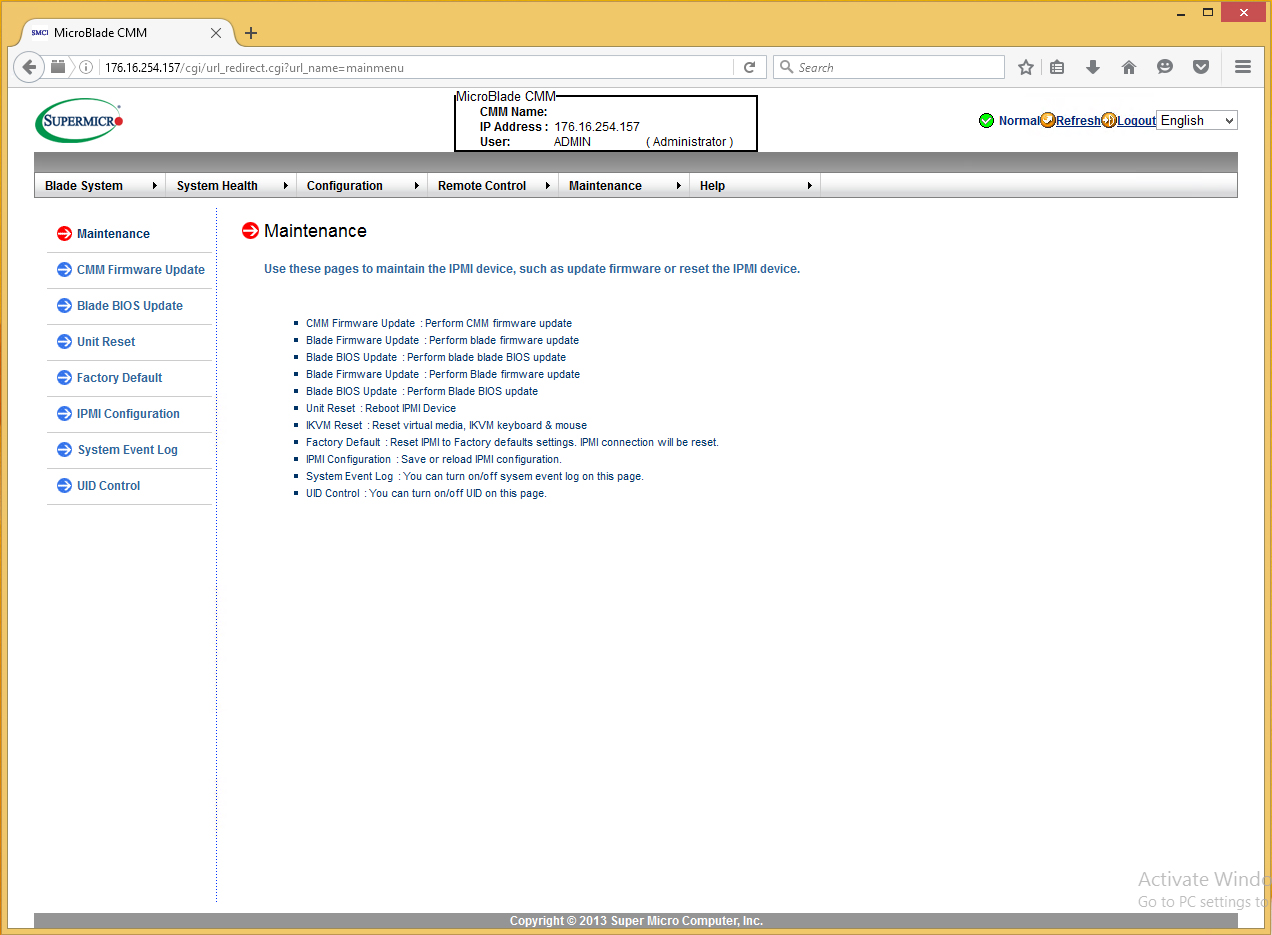Close the MicroBlade CMM tab
1272x935 pixels.
[216, 33]
